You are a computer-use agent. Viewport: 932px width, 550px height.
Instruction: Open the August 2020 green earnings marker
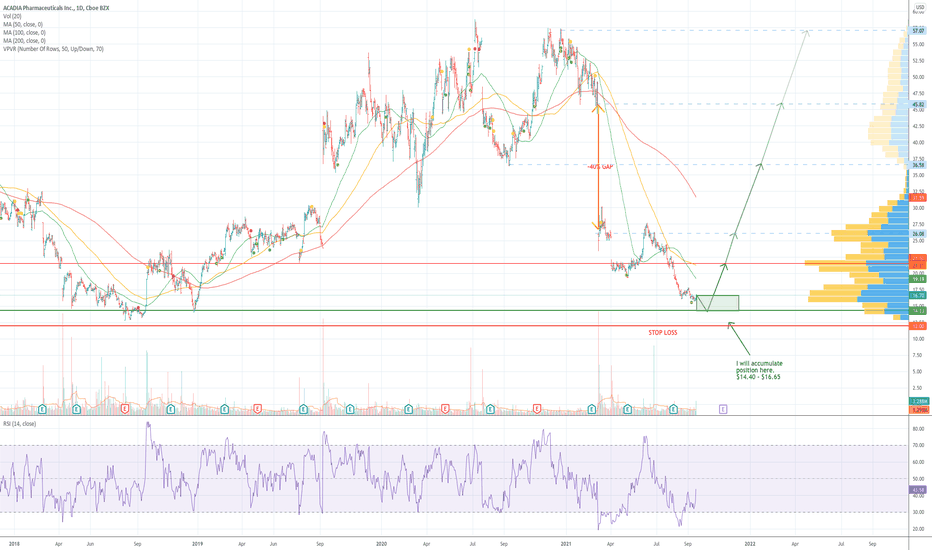490,409
